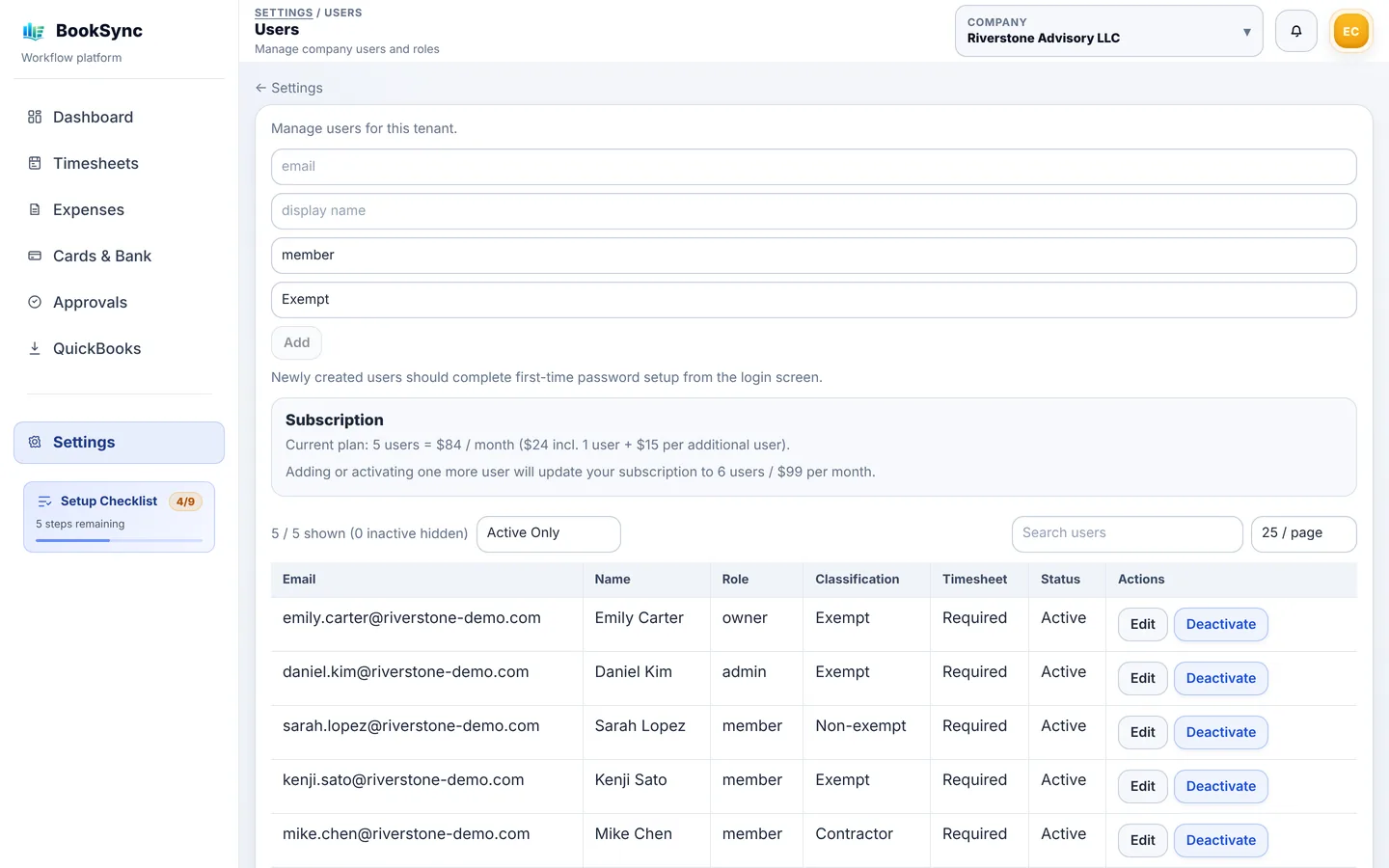Click the Timesheets calendar icon
1389x868 pixels.
click(35, 163)
